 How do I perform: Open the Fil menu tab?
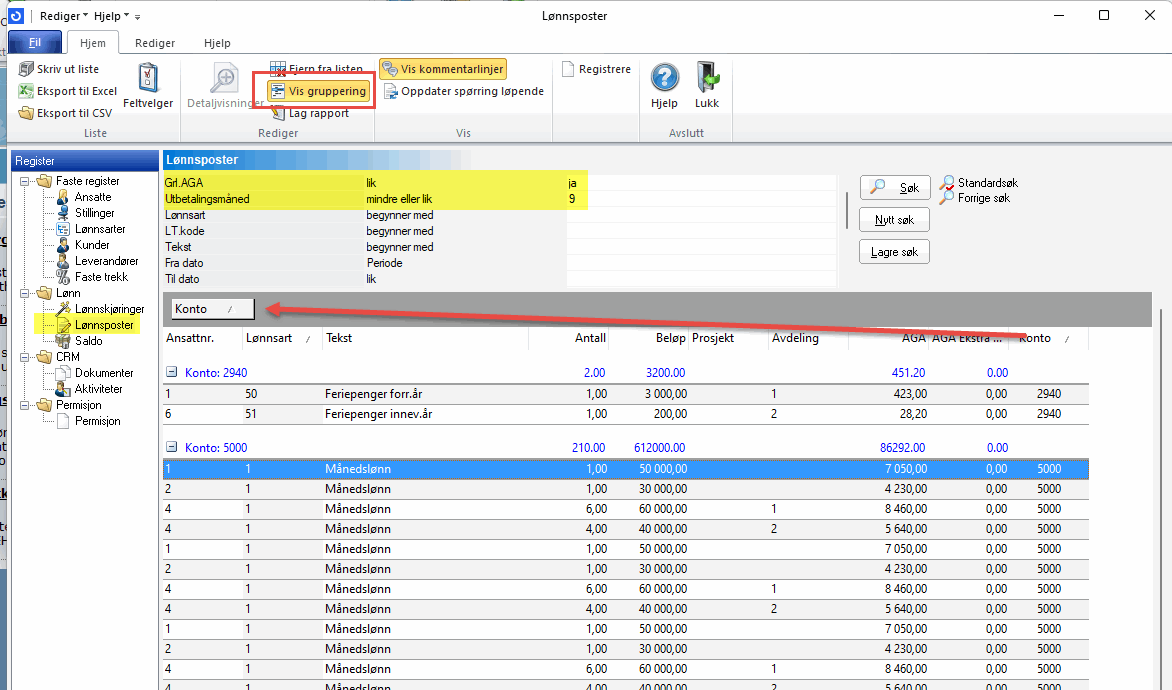[x=35, y=43]
